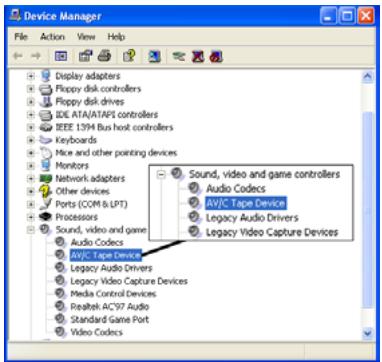Select the "Ports (COM & LPT)" label

[x=91, y=204]
